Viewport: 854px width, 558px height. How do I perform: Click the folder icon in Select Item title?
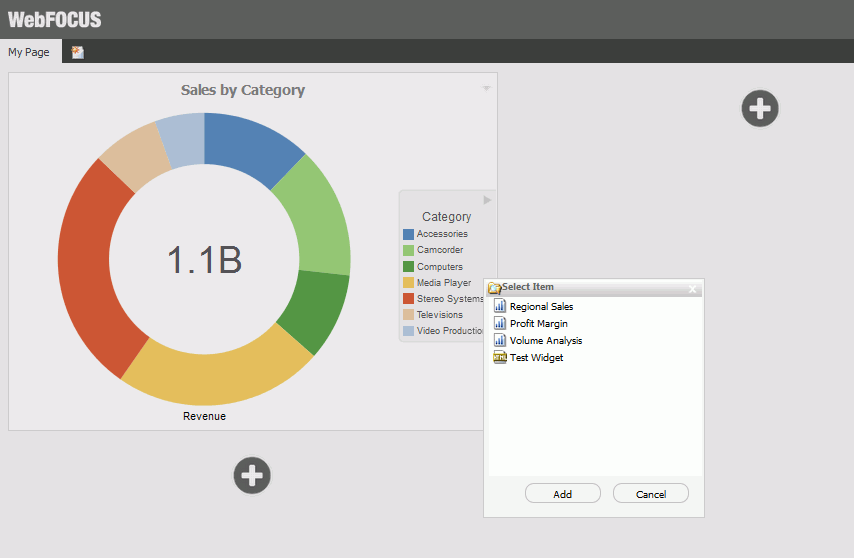pos(494,288)
